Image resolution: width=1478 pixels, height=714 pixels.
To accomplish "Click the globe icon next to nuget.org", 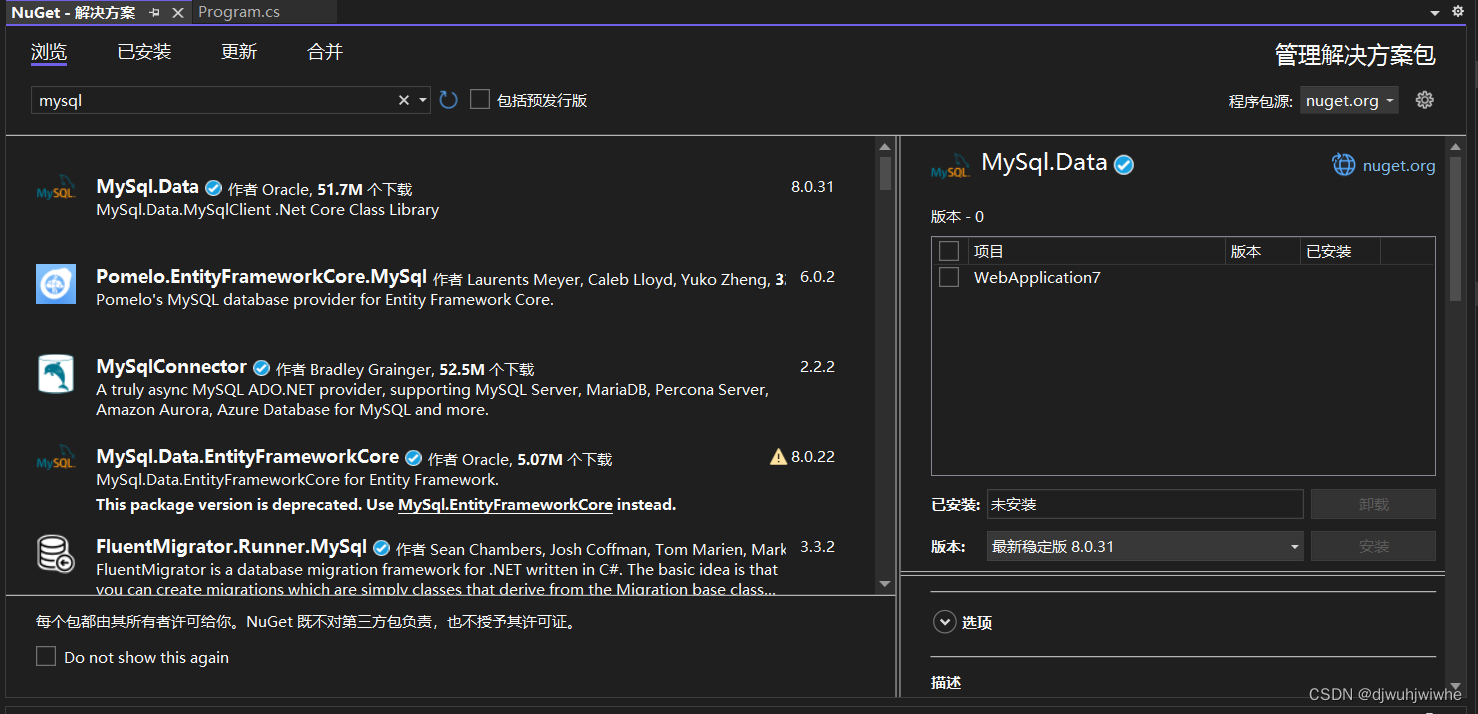I will tap(1343, 165).
